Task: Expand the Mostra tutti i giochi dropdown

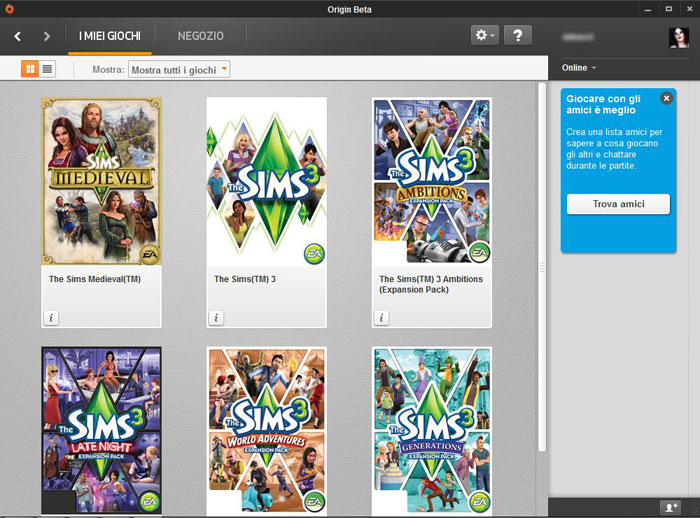Action: point(179,69)
